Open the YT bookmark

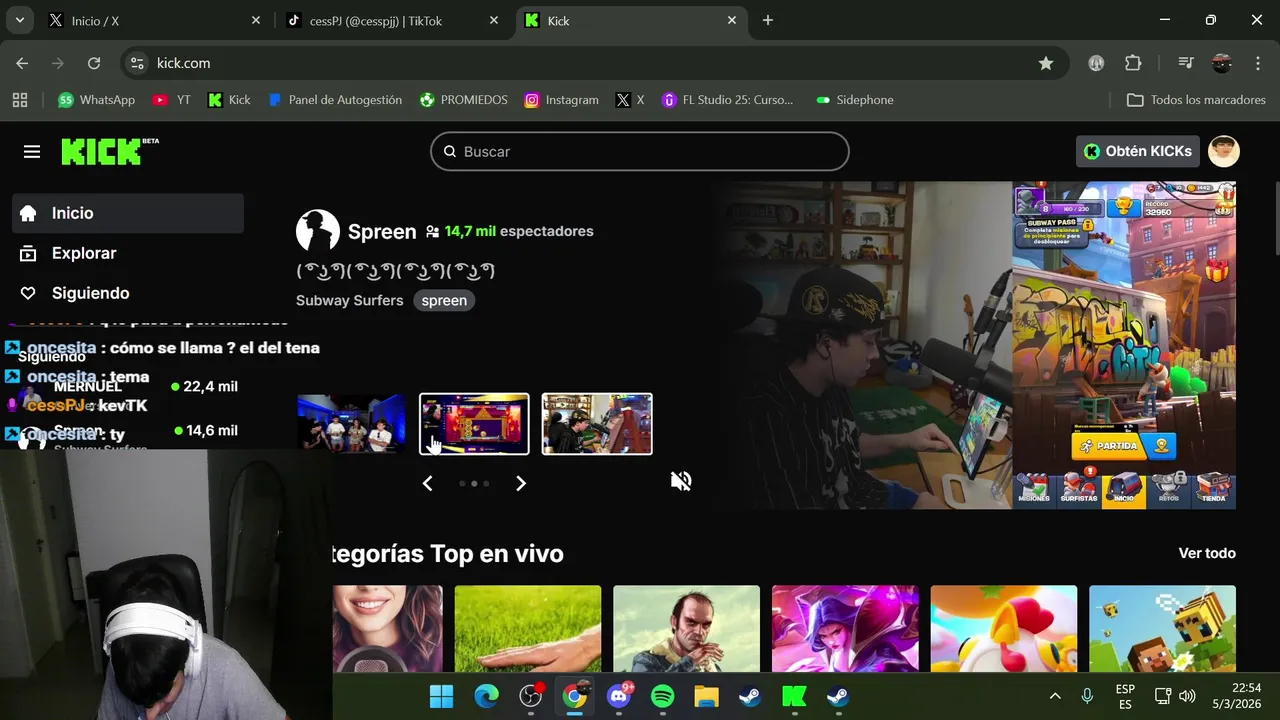[171, 100]
